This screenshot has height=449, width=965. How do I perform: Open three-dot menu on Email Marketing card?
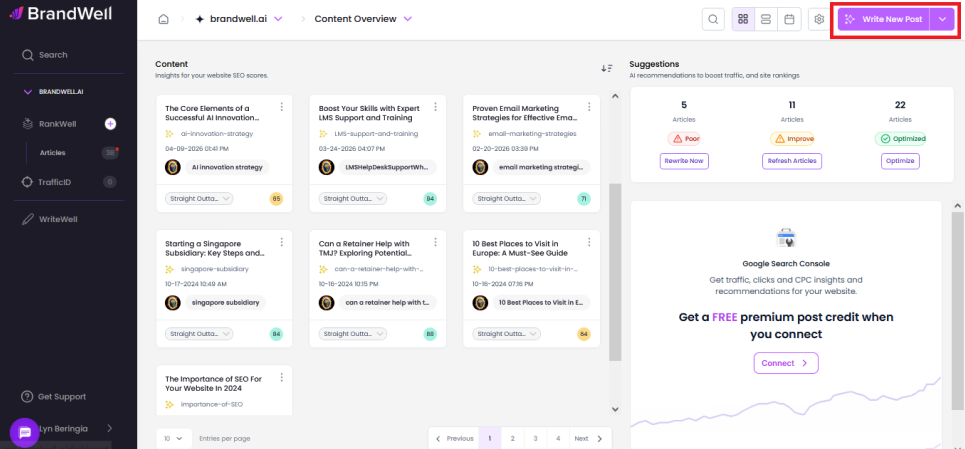tap(590, 107)
